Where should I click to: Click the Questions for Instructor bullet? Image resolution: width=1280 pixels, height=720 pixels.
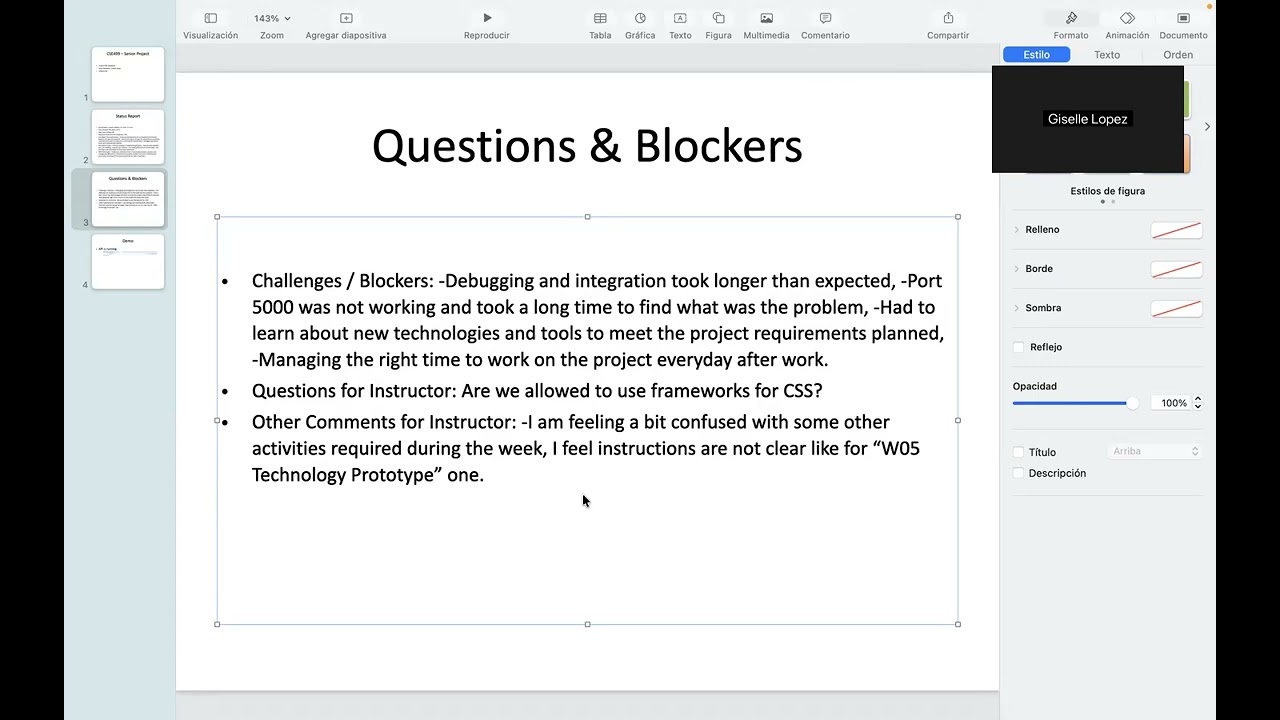[537, 391]
